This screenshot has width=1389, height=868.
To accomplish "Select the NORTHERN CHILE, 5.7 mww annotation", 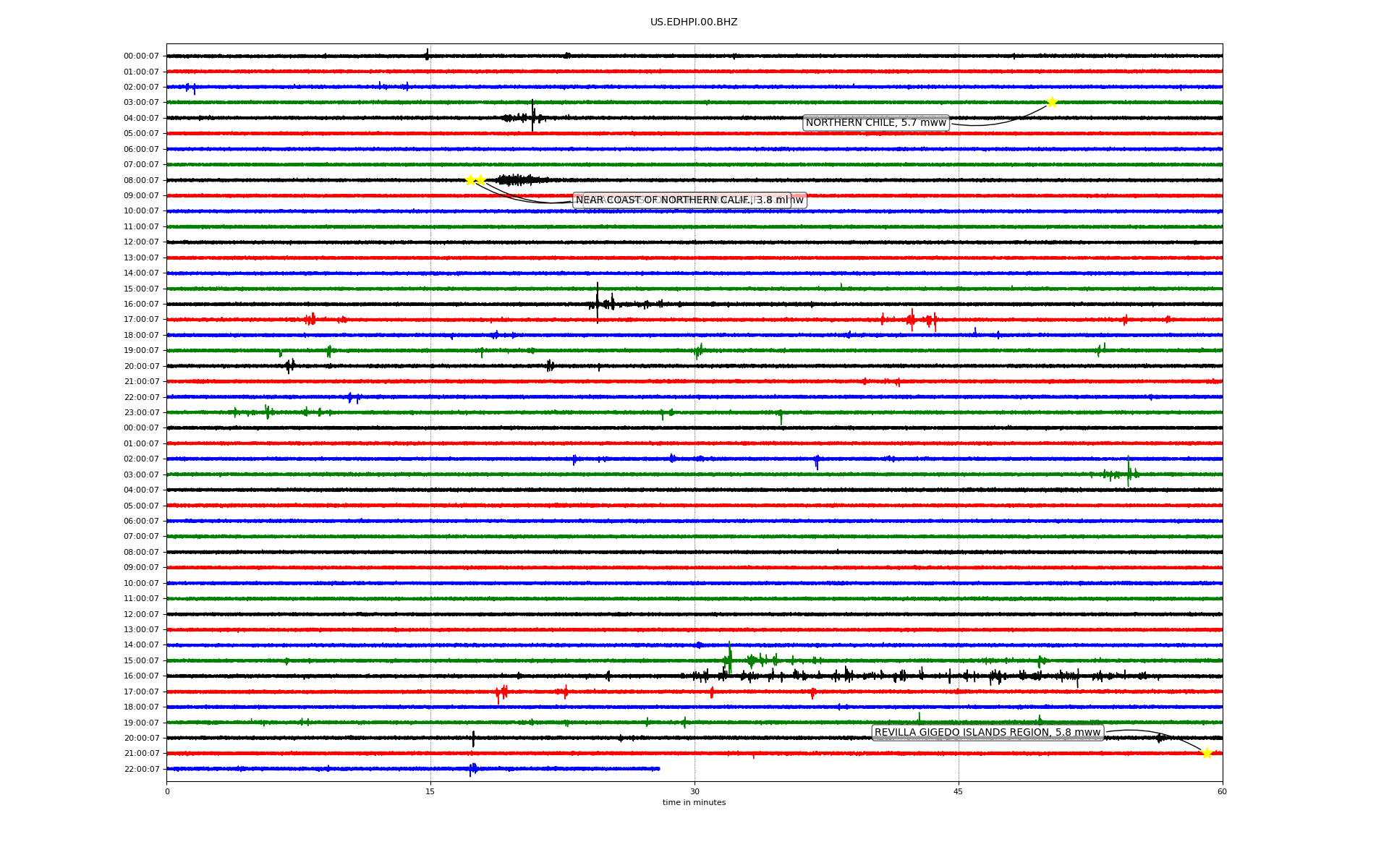I will coord(876,123).
